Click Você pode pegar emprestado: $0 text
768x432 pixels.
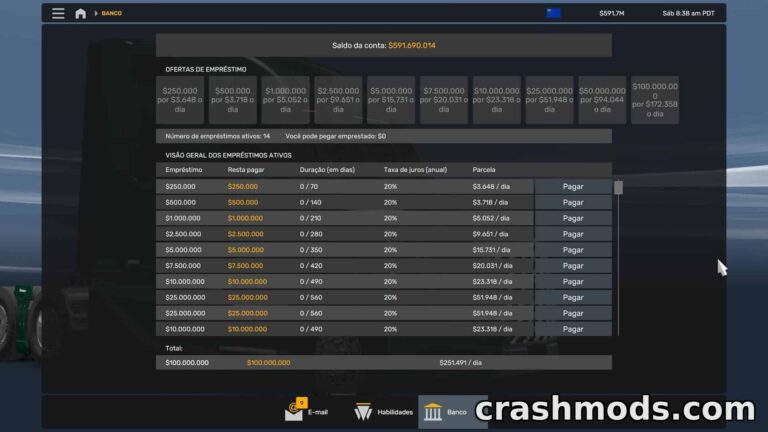[x=336, y=136]
